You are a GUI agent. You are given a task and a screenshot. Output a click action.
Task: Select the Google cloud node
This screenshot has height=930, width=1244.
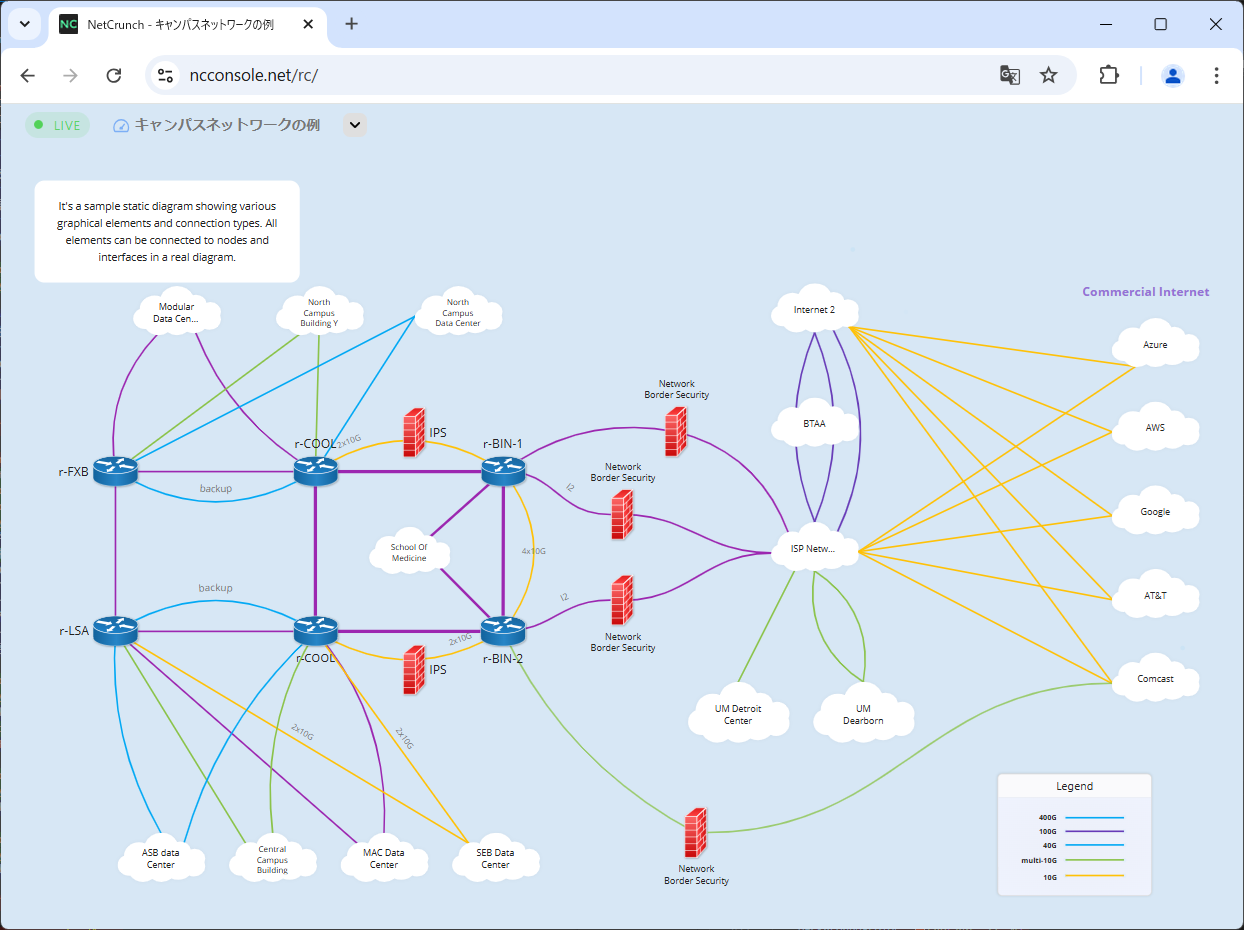[1155, 512]
